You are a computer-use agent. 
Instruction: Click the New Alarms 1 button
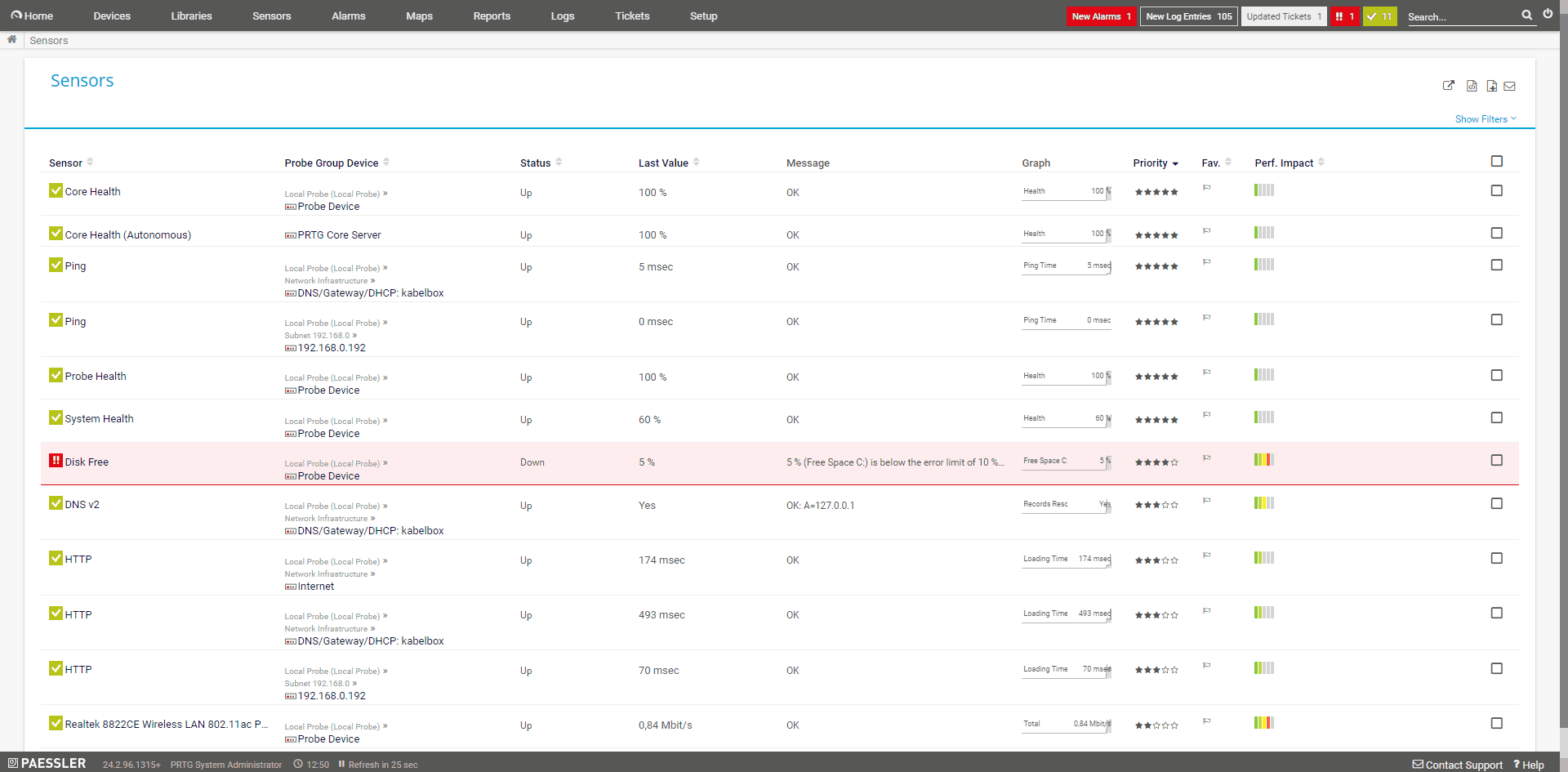point(1101,16)
